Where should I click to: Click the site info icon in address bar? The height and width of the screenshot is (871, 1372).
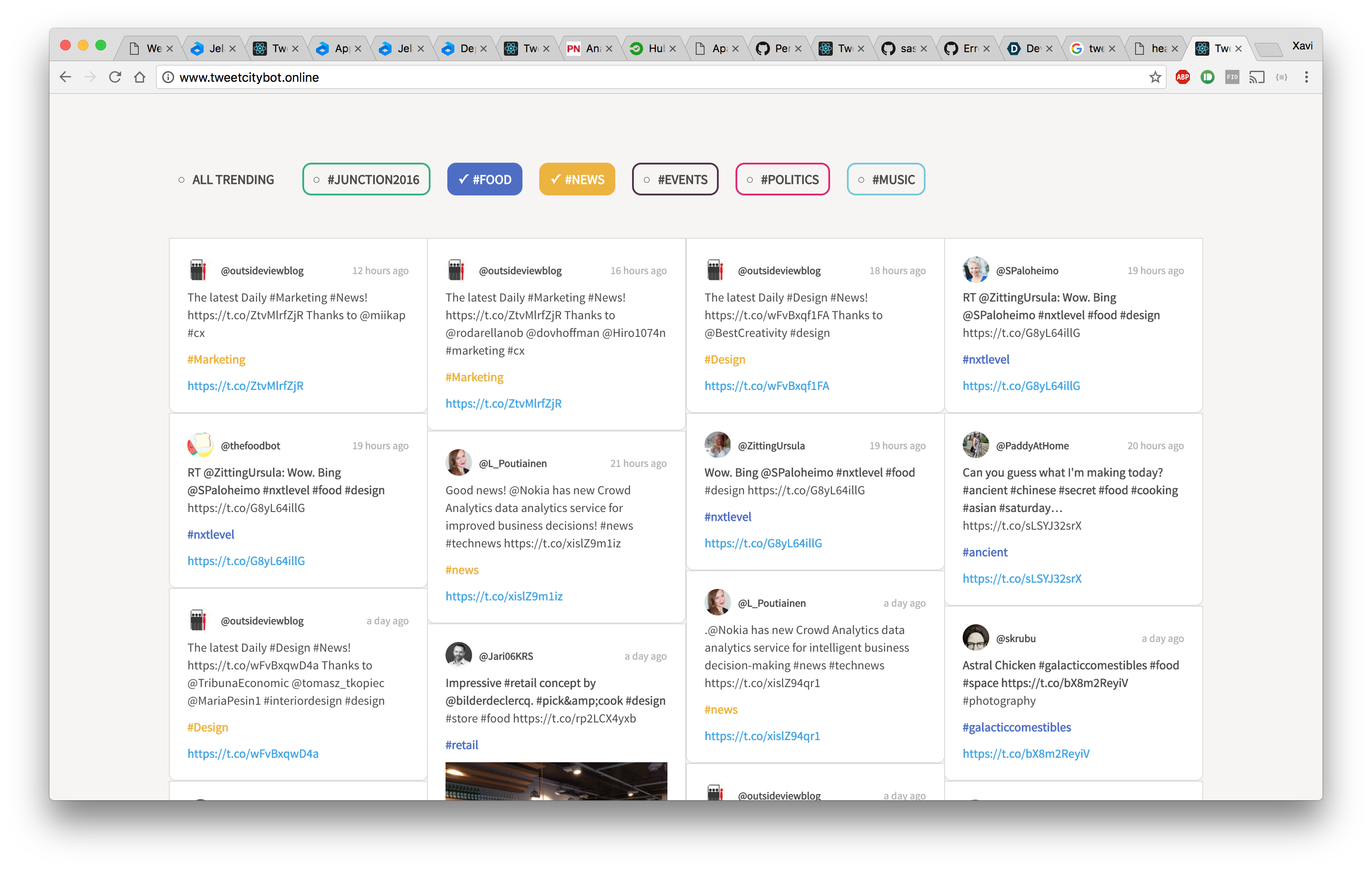[168, 77]
